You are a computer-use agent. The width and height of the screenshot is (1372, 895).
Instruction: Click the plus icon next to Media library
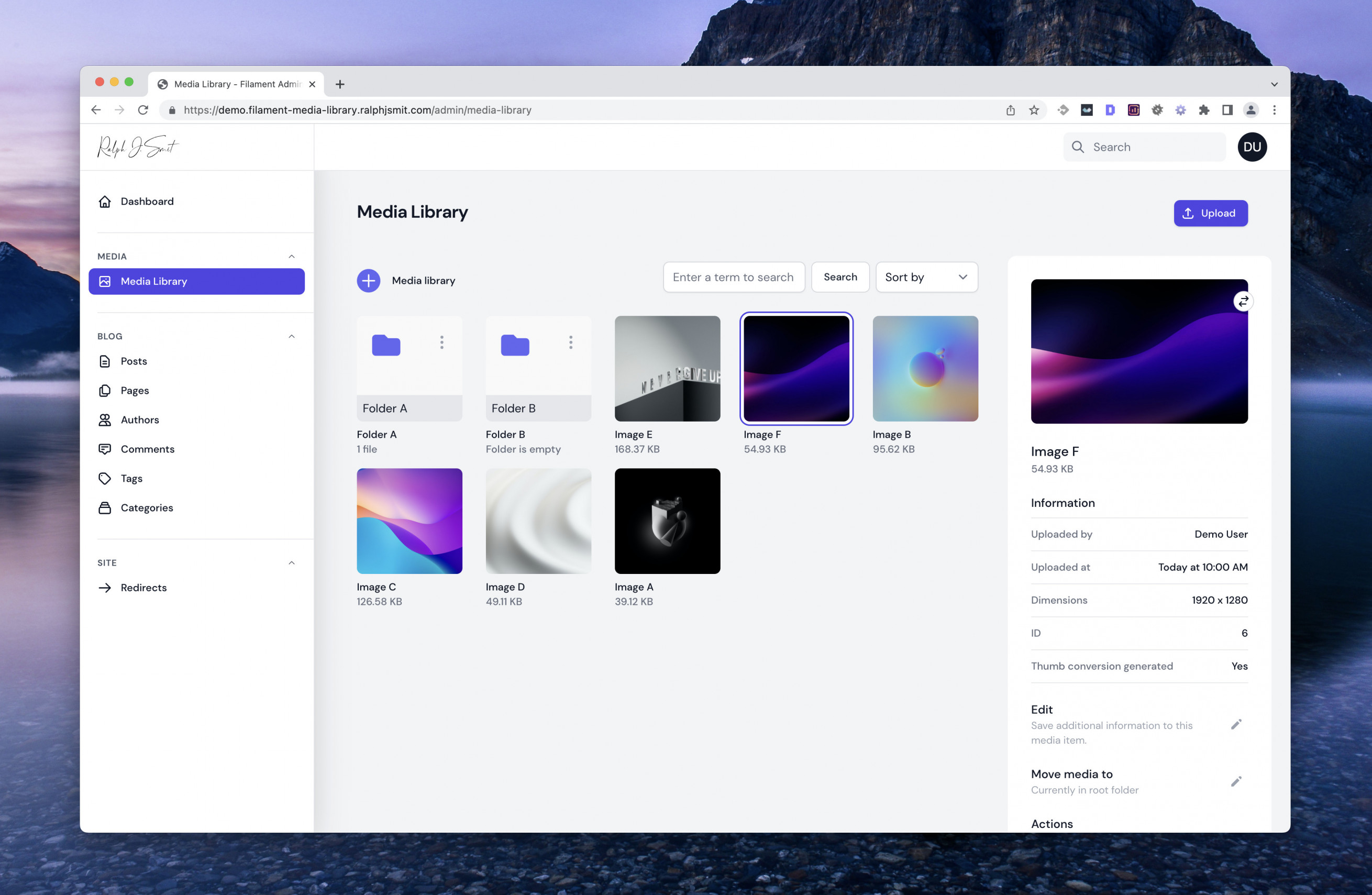[x=368, y=280]
